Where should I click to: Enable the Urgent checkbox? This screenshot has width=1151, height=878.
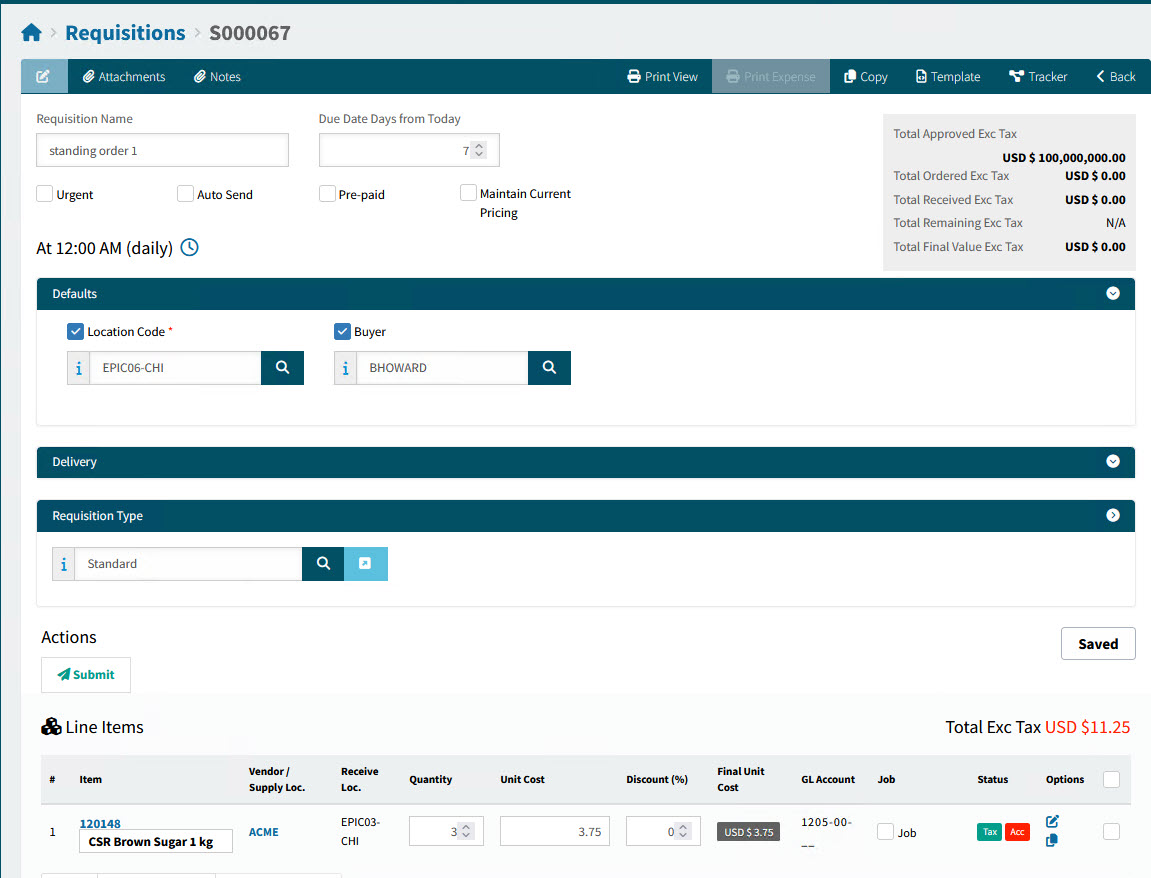45,194
